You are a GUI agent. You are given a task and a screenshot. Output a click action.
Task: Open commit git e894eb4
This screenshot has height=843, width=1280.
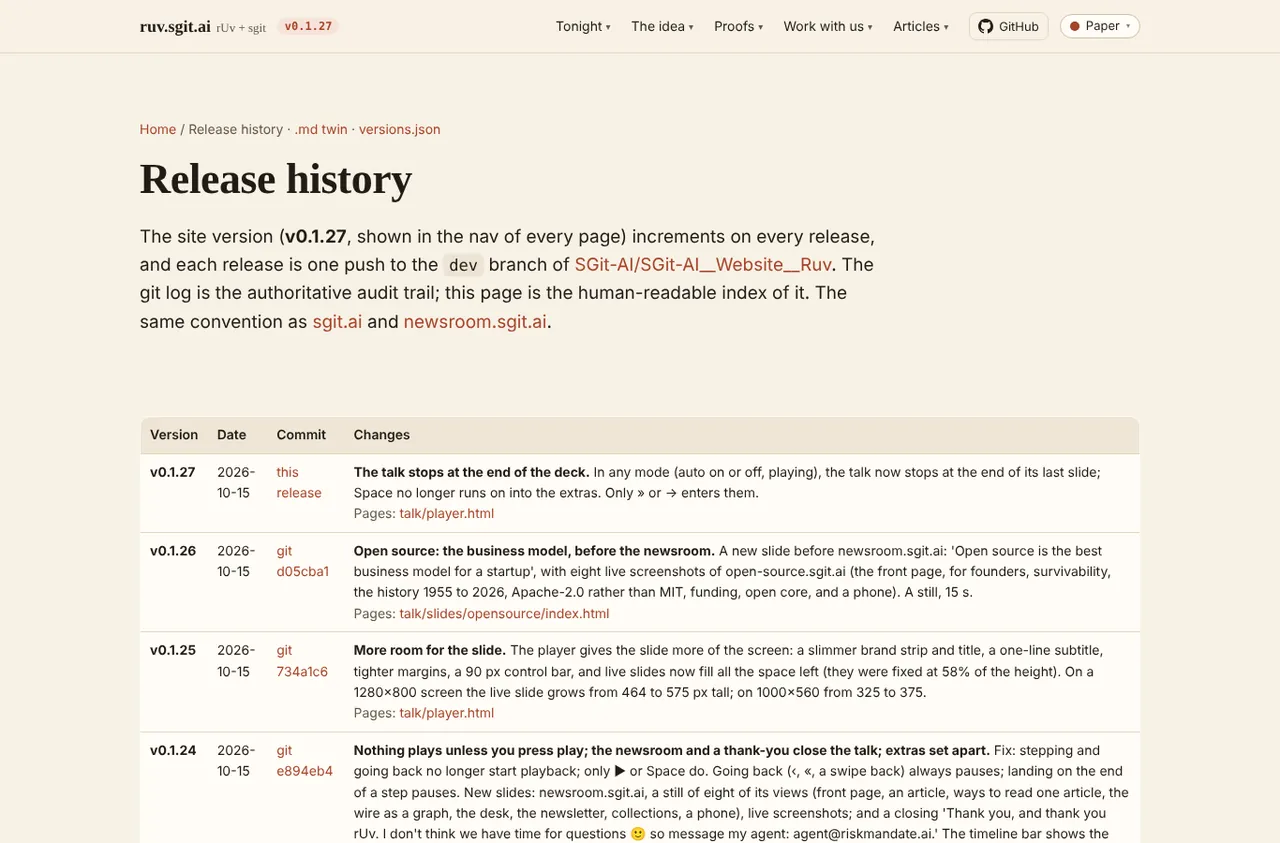pos(305,761)
